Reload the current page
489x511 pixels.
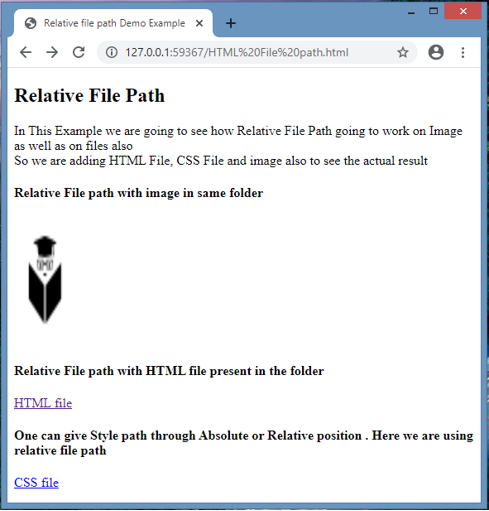79,52
